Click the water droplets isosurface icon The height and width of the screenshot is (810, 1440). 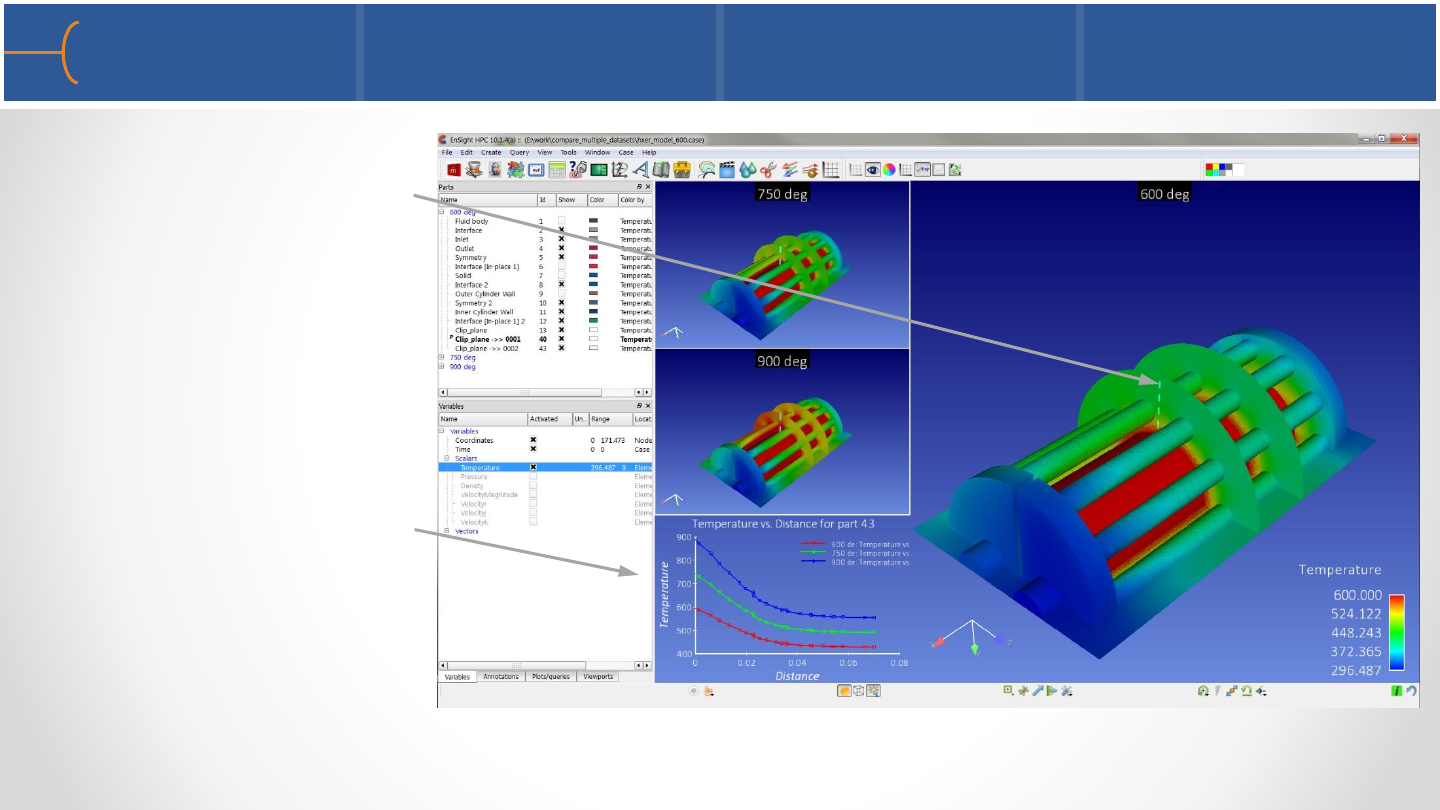coord(747,170)
